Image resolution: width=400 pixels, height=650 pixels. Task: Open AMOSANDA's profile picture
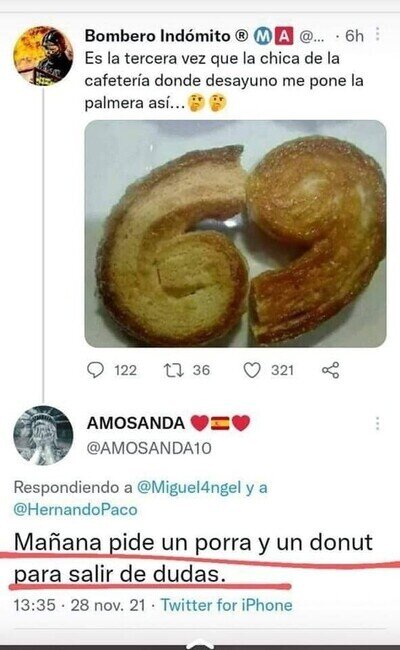pos(43,435)
